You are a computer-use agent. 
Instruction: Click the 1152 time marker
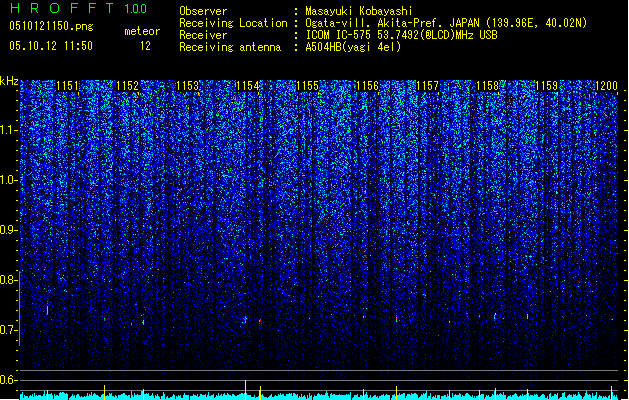(x=127, y=86)
